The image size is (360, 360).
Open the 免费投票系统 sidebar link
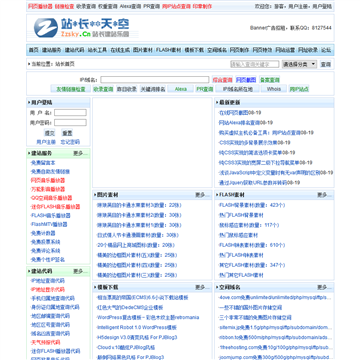point(45,242)
